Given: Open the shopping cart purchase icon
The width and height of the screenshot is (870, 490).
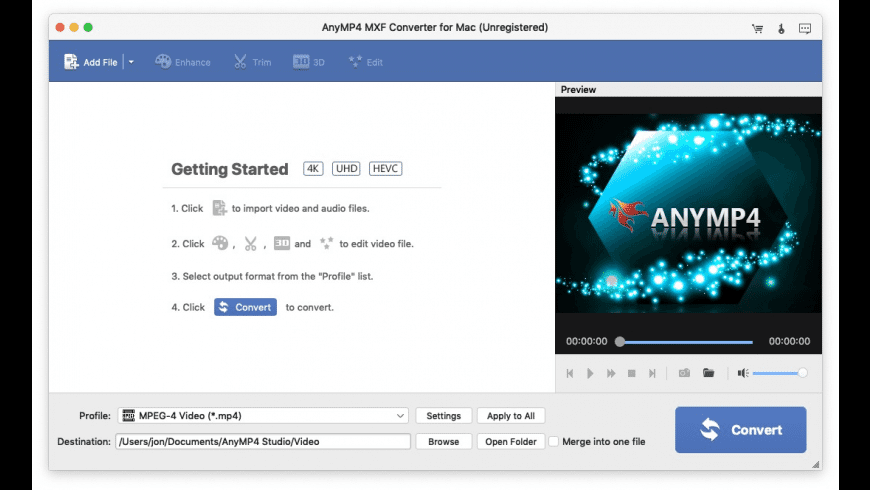Looking at the screenshot, I should [757, 28].
